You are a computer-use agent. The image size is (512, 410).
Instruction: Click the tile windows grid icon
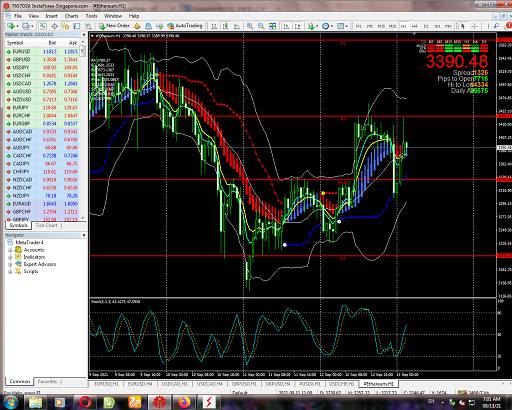(x=272, y=26)
